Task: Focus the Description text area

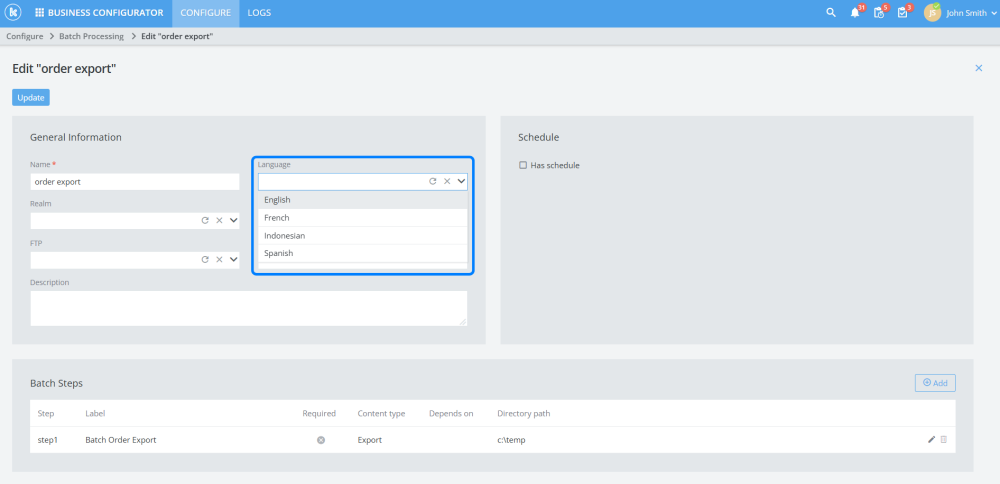Action: (x=249, y=308)
